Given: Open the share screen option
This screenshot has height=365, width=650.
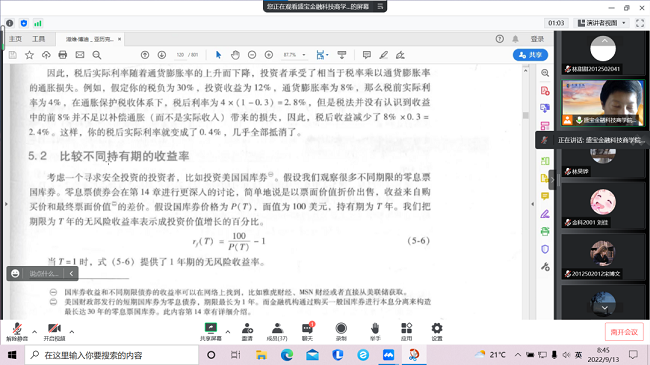Looking at the screenshot, I should (211, 331).
